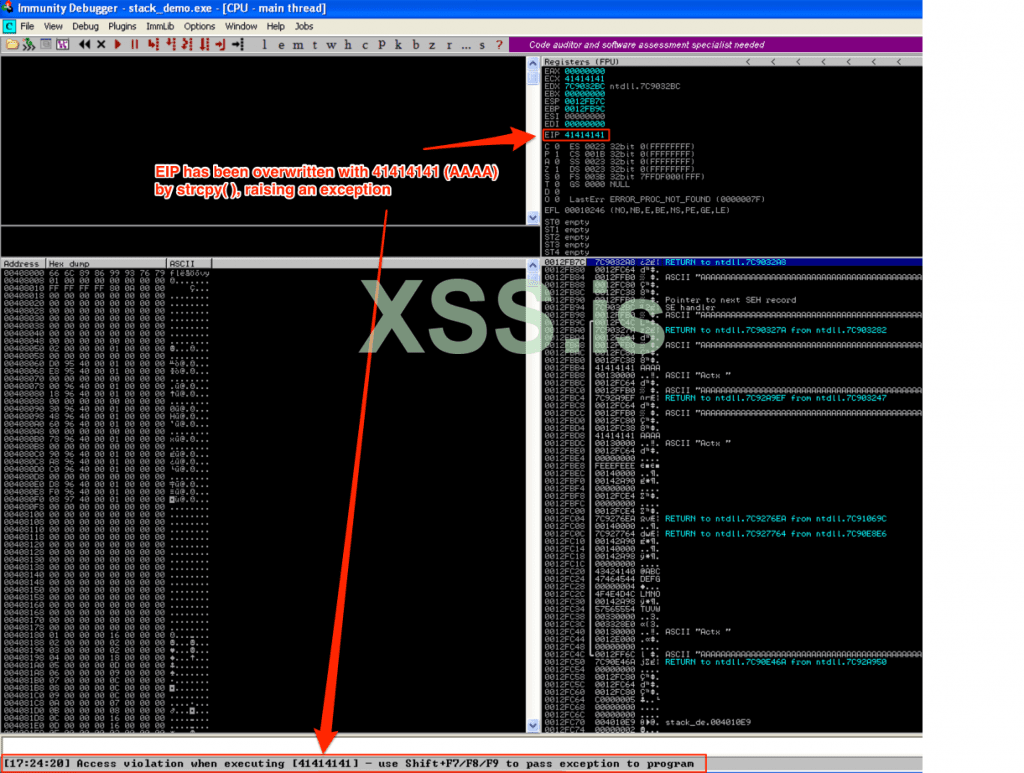Click the Go to address arrow icon
This screenshot has width=1024, height=773.
(x=238, y=44)
